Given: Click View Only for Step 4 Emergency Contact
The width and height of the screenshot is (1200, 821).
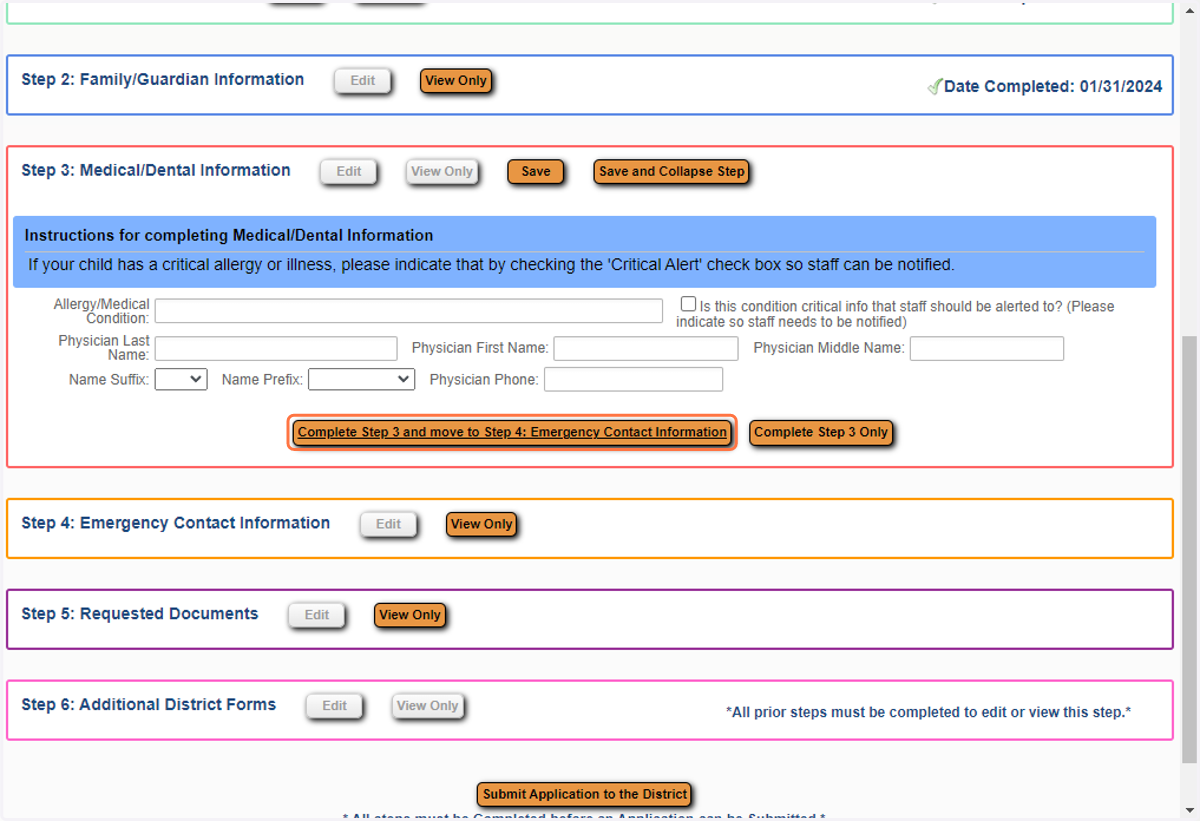Looking at the screenshot, I should point(481,524).
